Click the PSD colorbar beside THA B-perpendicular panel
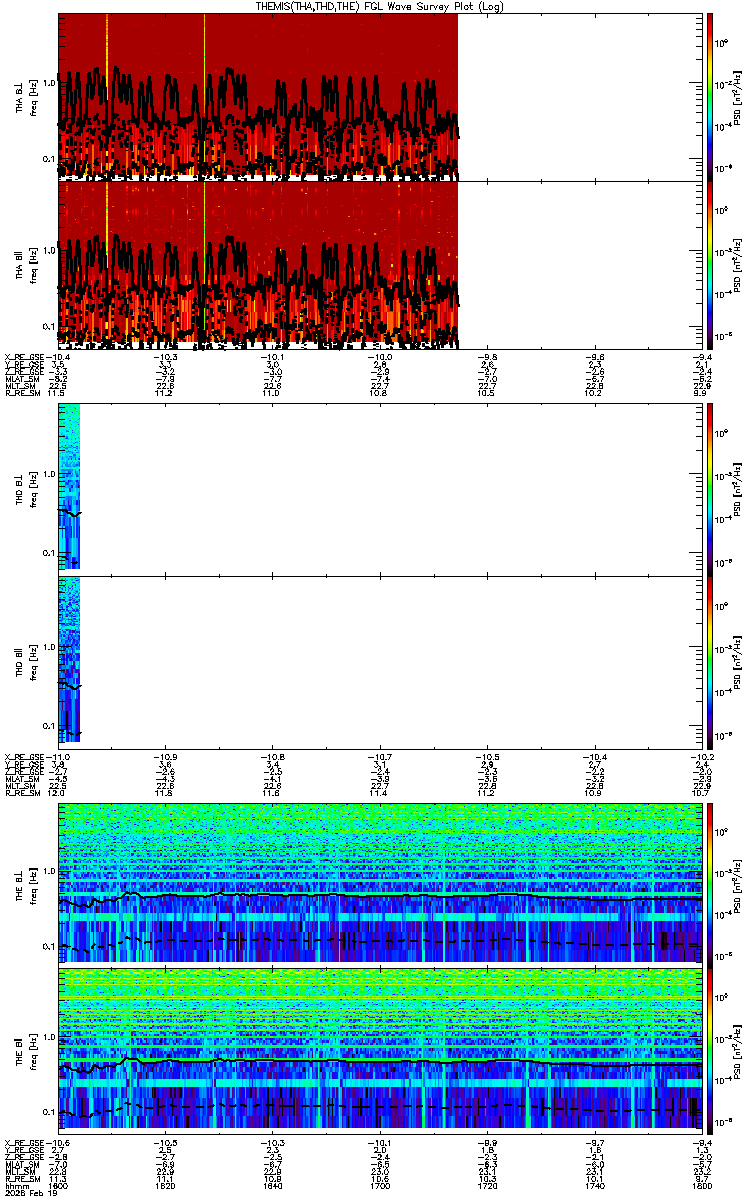 point(711,97)
